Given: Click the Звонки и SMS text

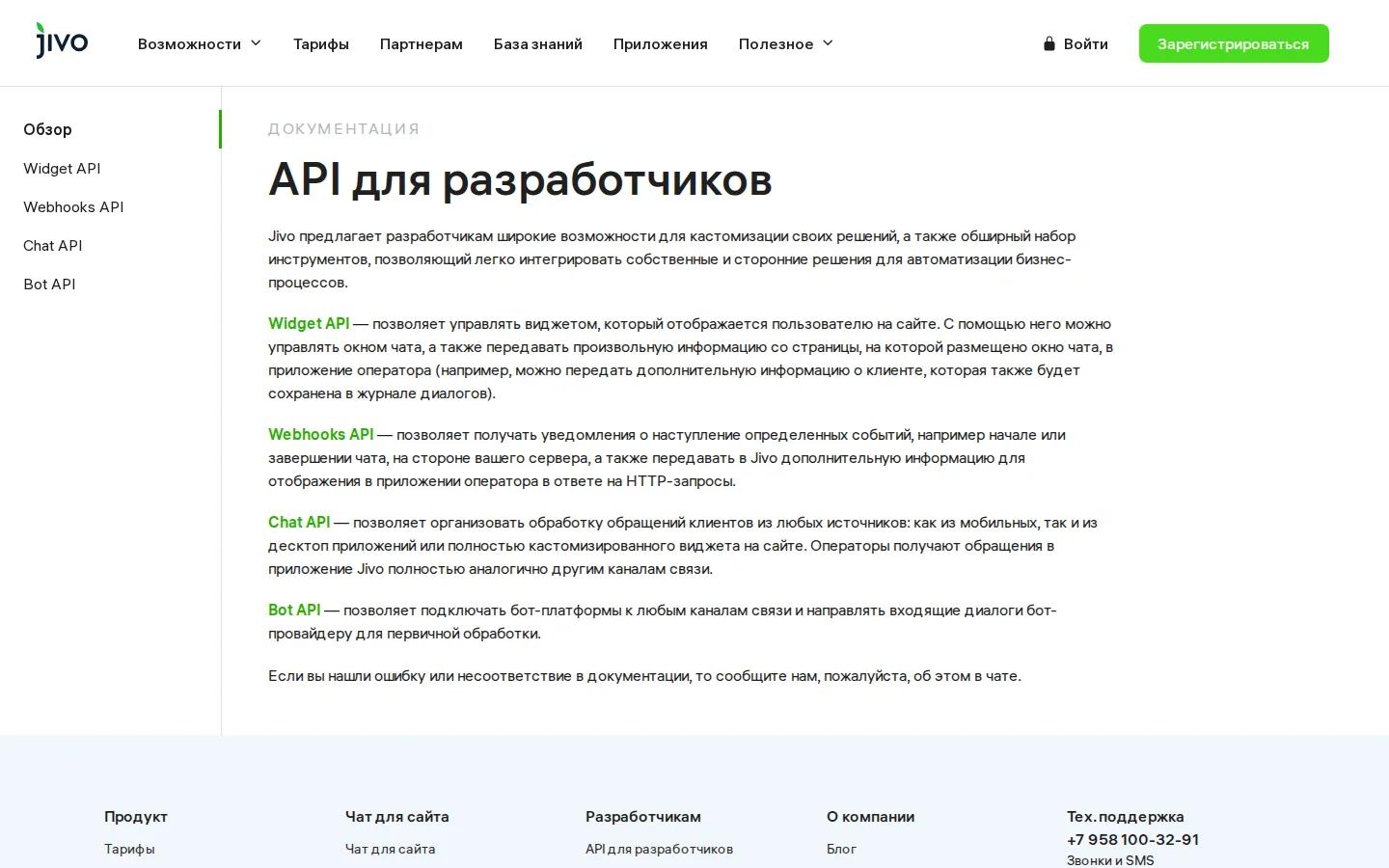Looking at the screenshot, I should click(1110, 860).
